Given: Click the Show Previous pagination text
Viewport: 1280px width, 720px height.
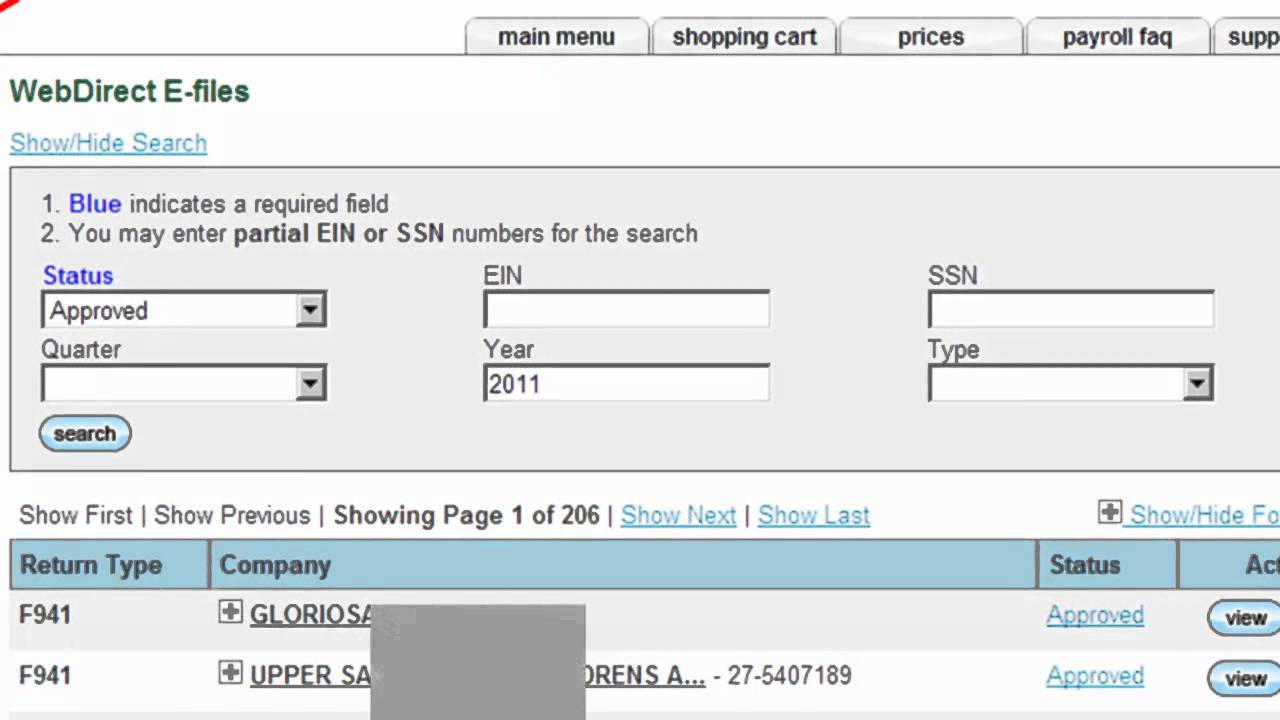Looking at the screenshot, I should [232, 515].
